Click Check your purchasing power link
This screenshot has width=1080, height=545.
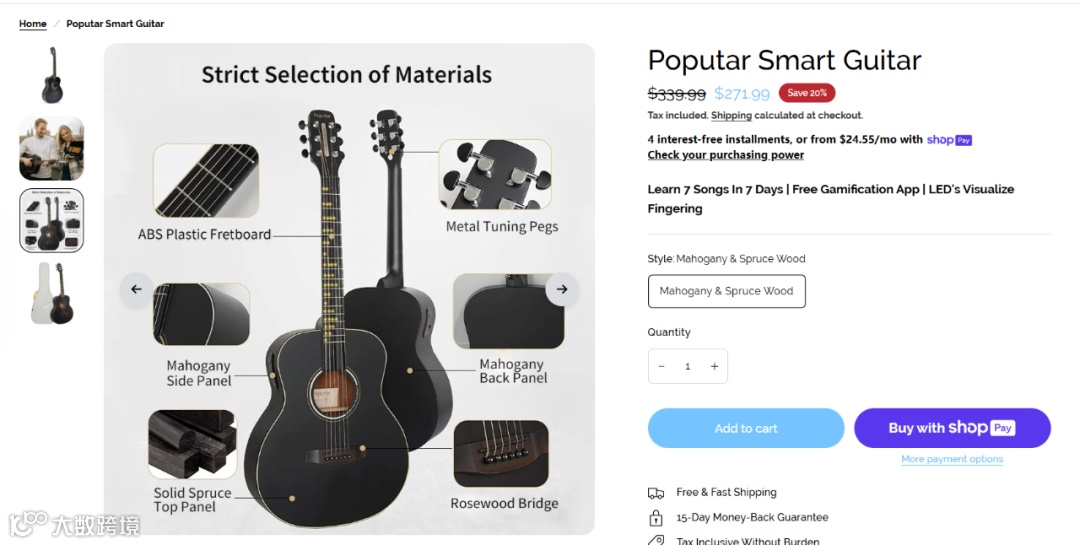[x=725, y=155]
